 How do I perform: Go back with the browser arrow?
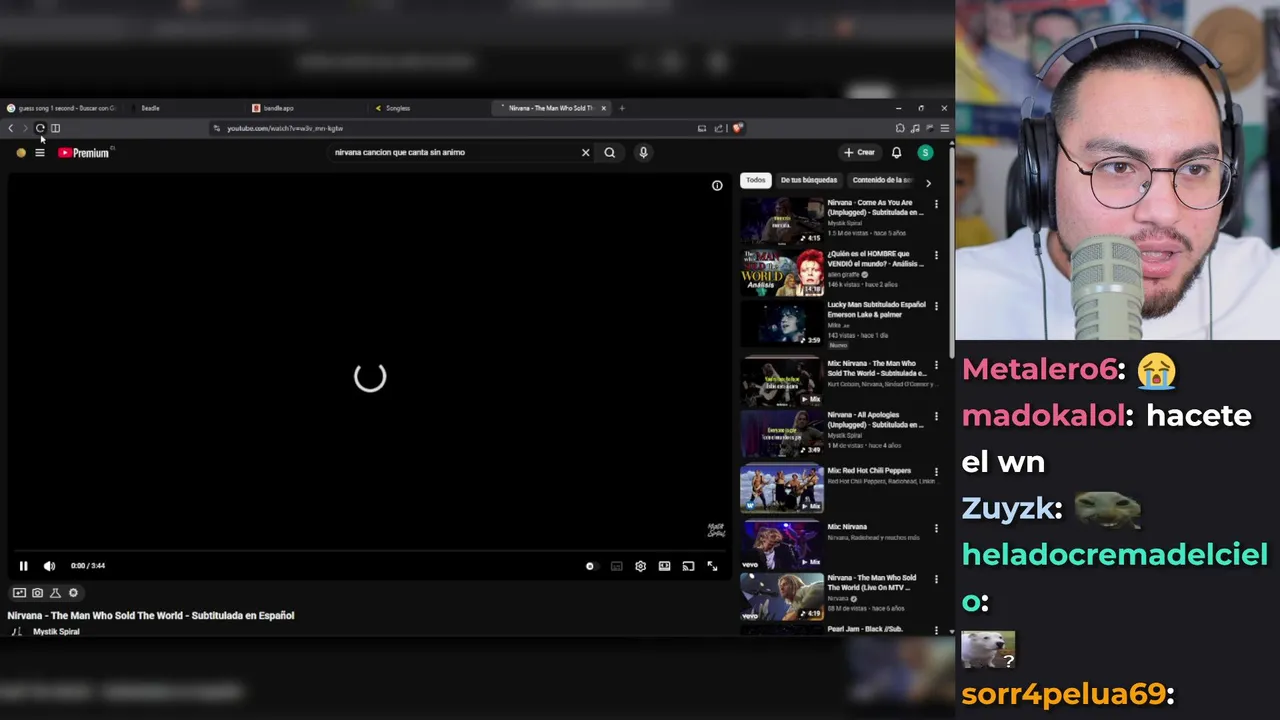coord(11,128)
